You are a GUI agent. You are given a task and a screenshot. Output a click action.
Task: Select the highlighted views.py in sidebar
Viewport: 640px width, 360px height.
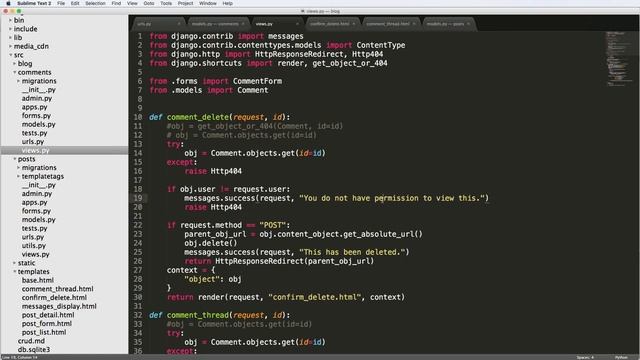pos(36,150)
